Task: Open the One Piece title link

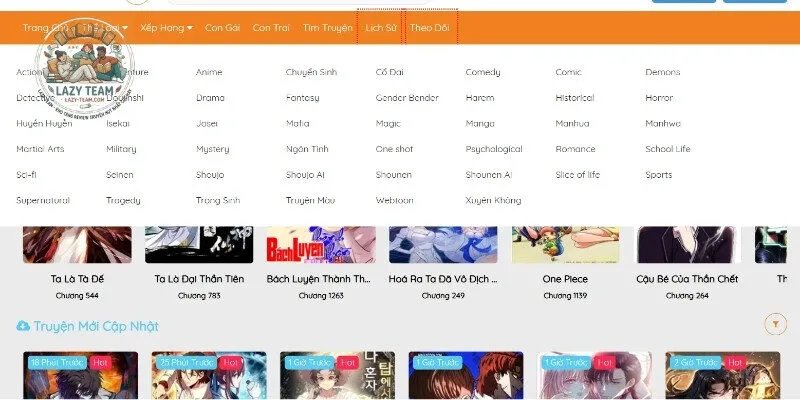Action: pos(565,279)
